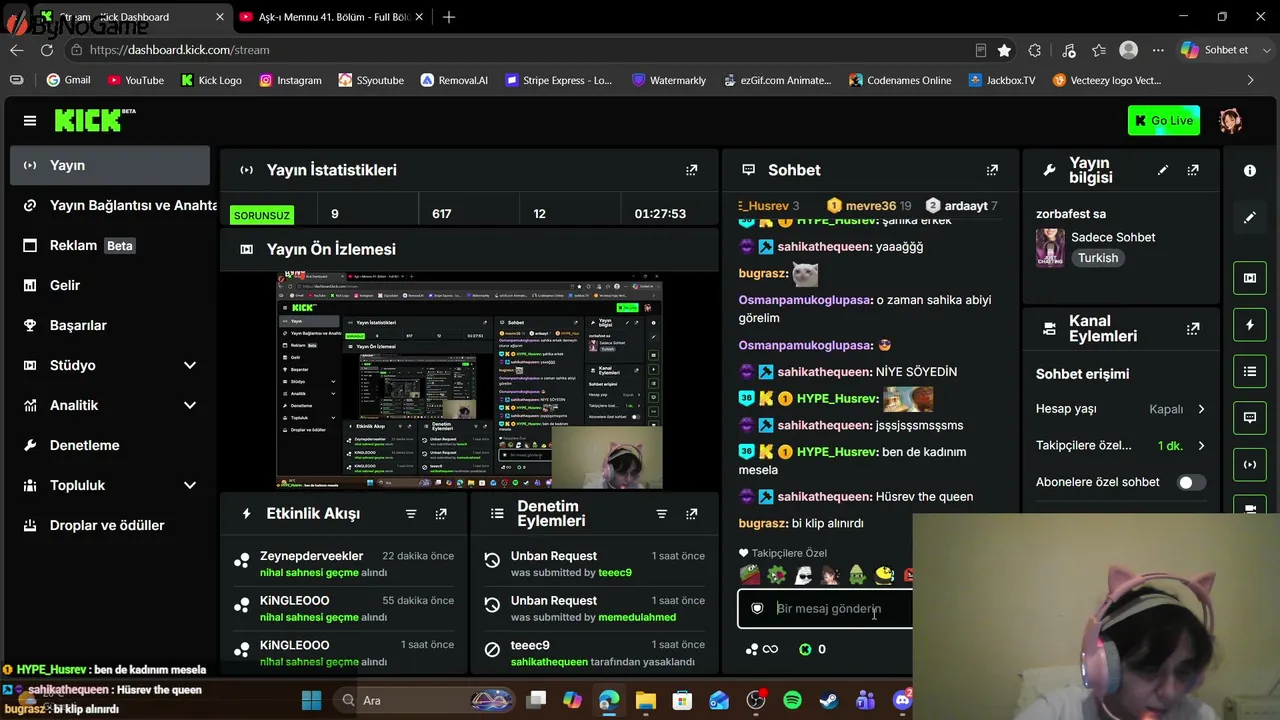
Task: Open Başarılar in the sidebar
Action: (110, 325)
